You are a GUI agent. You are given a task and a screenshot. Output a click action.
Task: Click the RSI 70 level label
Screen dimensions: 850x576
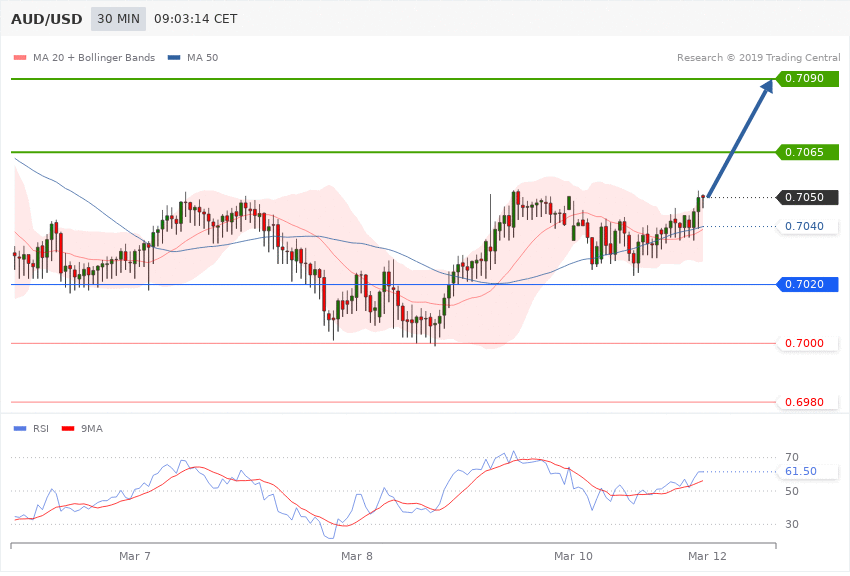(x=791, y=457)
